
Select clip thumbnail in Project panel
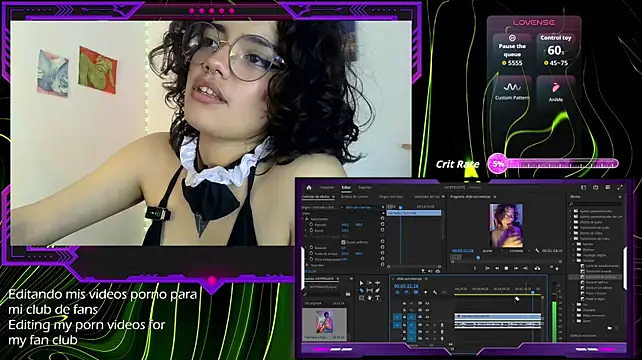(324, 322)
